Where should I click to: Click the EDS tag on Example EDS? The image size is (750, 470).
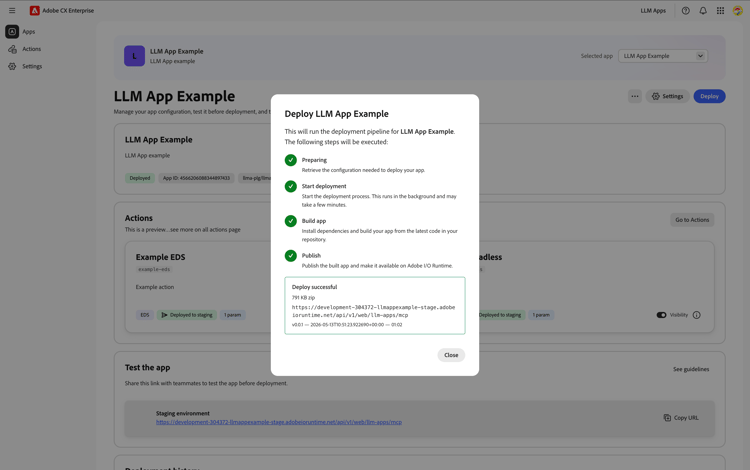pyautogui.click(x=145, y=315)
